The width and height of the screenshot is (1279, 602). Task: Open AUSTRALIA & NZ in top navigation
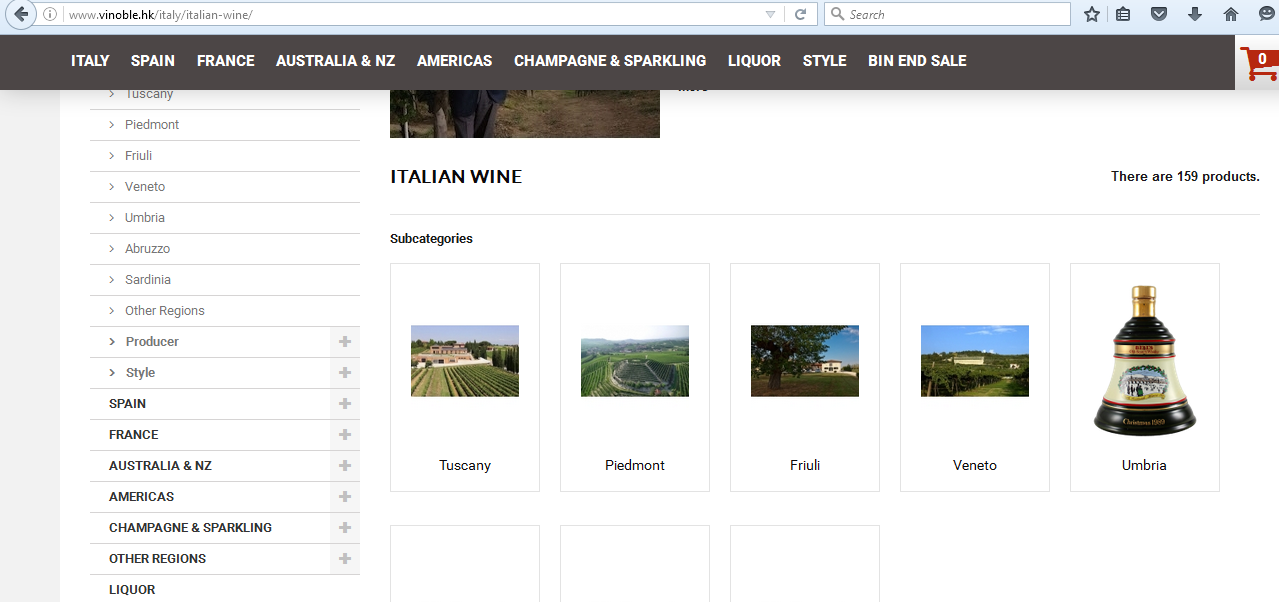tap(336, 61)
